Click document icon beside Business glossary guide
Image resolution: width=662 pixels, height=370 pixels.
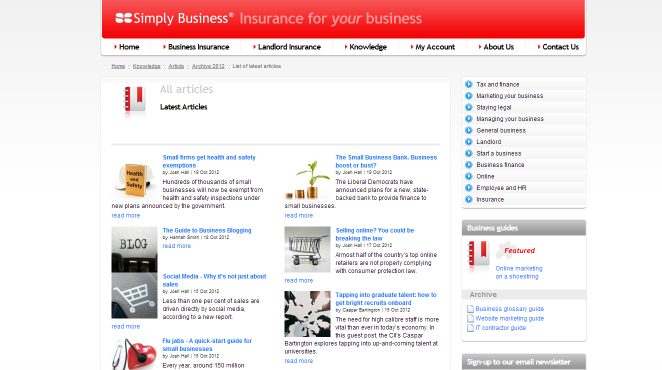[470, 309]
